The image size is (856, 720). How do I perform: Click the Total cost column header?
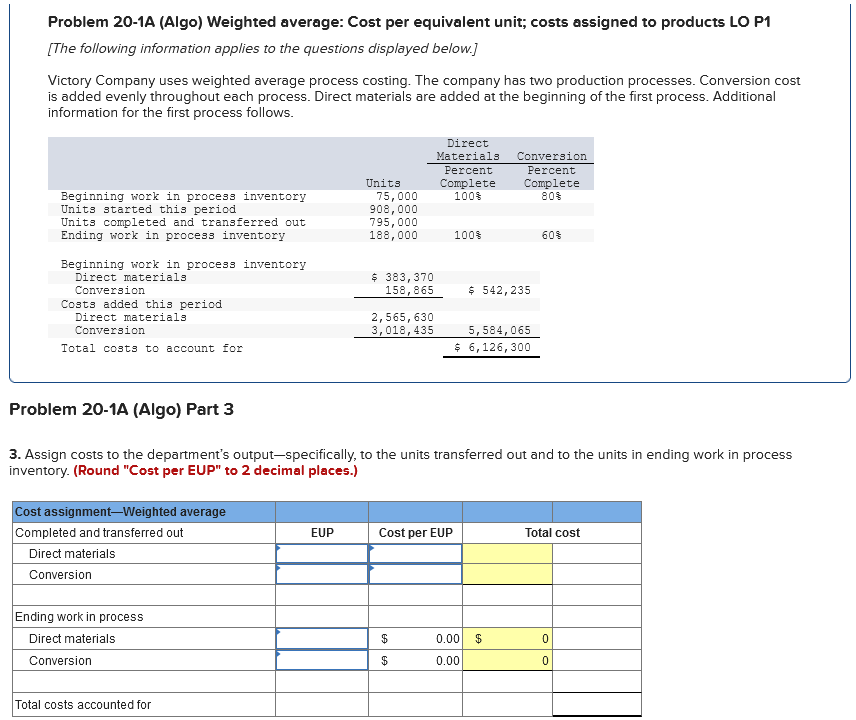550,532
